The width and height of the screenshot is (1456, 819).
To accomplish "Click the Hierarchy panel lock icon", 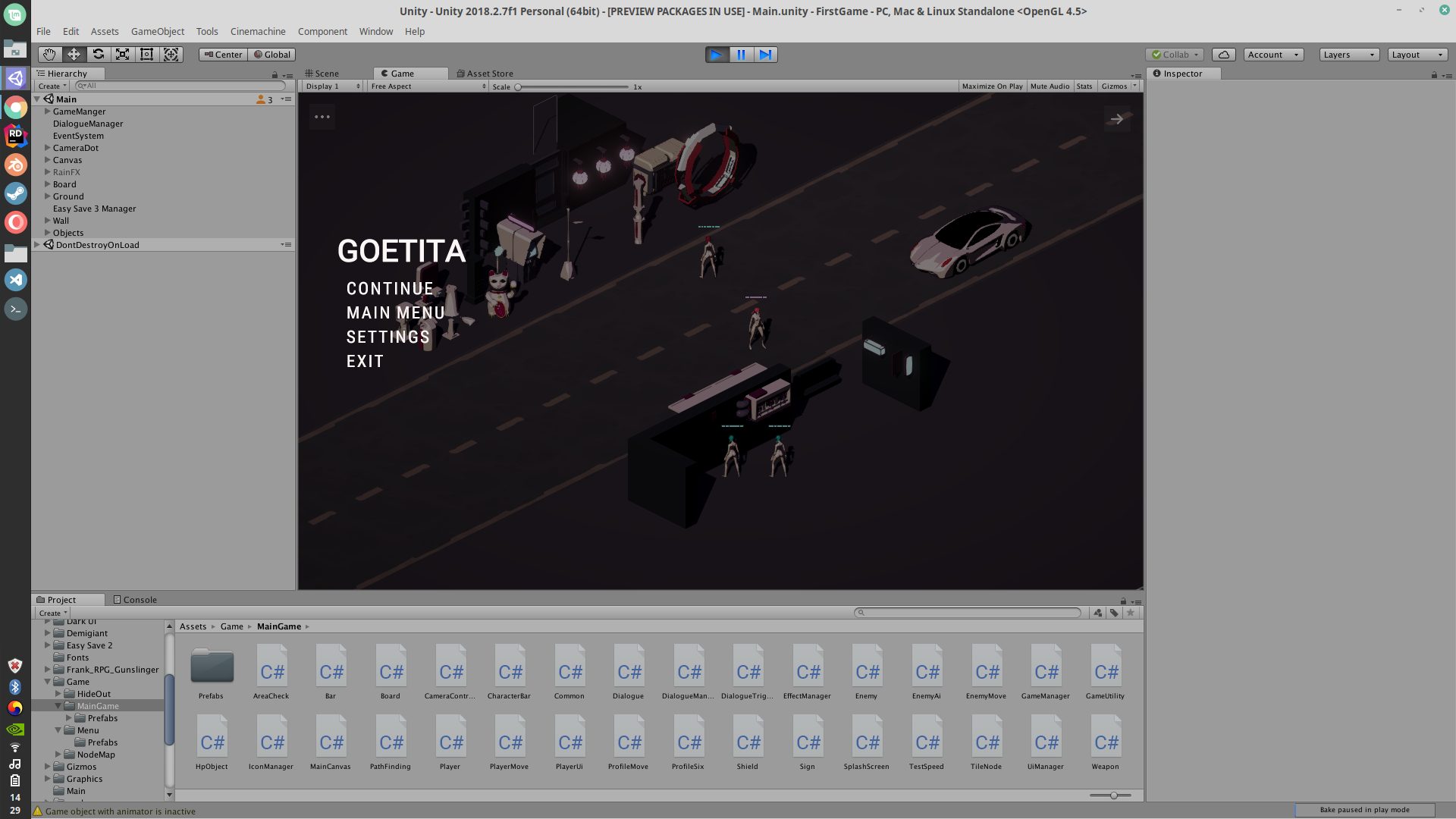I will [x=275, y=74].
